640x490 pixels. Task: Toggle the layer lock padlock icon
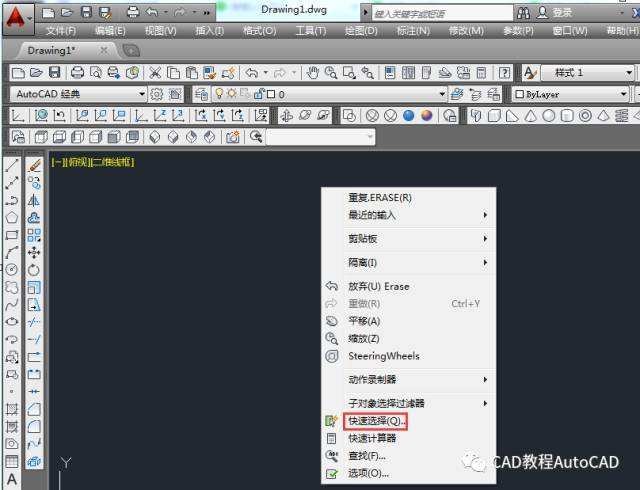click(259, 94)
